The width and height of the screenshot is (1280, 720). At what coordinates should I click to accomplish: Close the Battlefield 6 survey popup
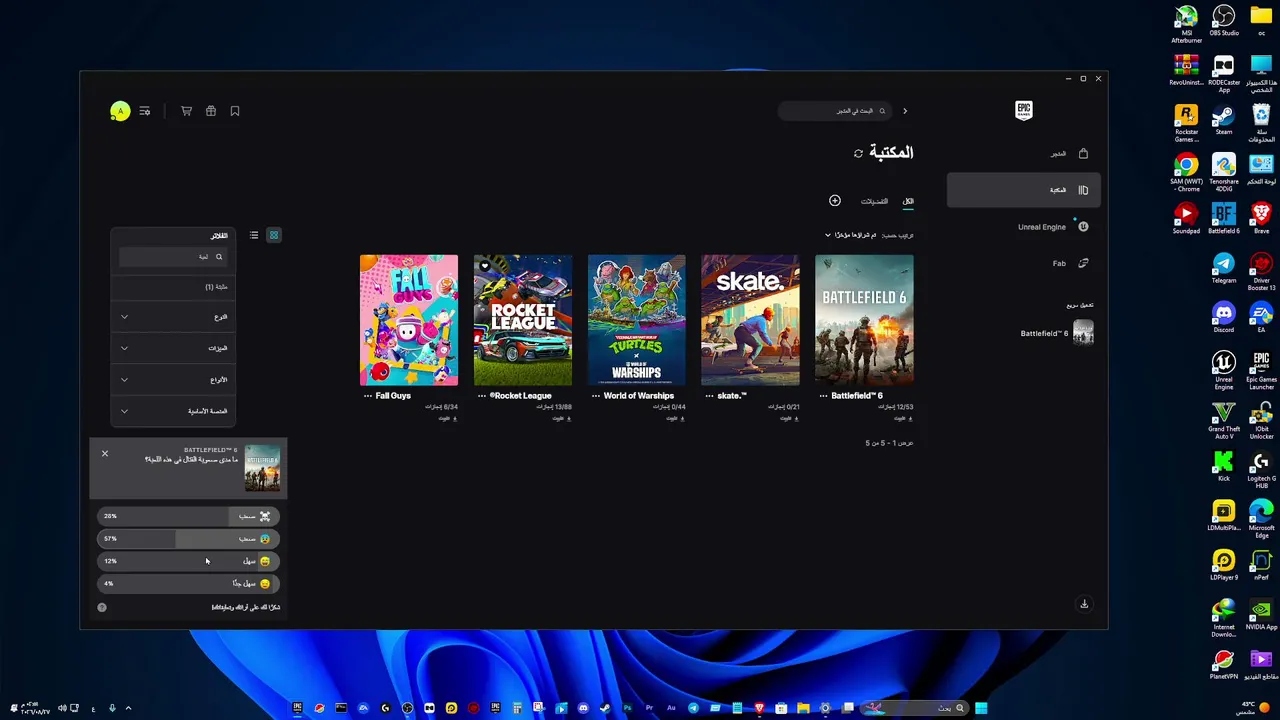coord(105,453)
